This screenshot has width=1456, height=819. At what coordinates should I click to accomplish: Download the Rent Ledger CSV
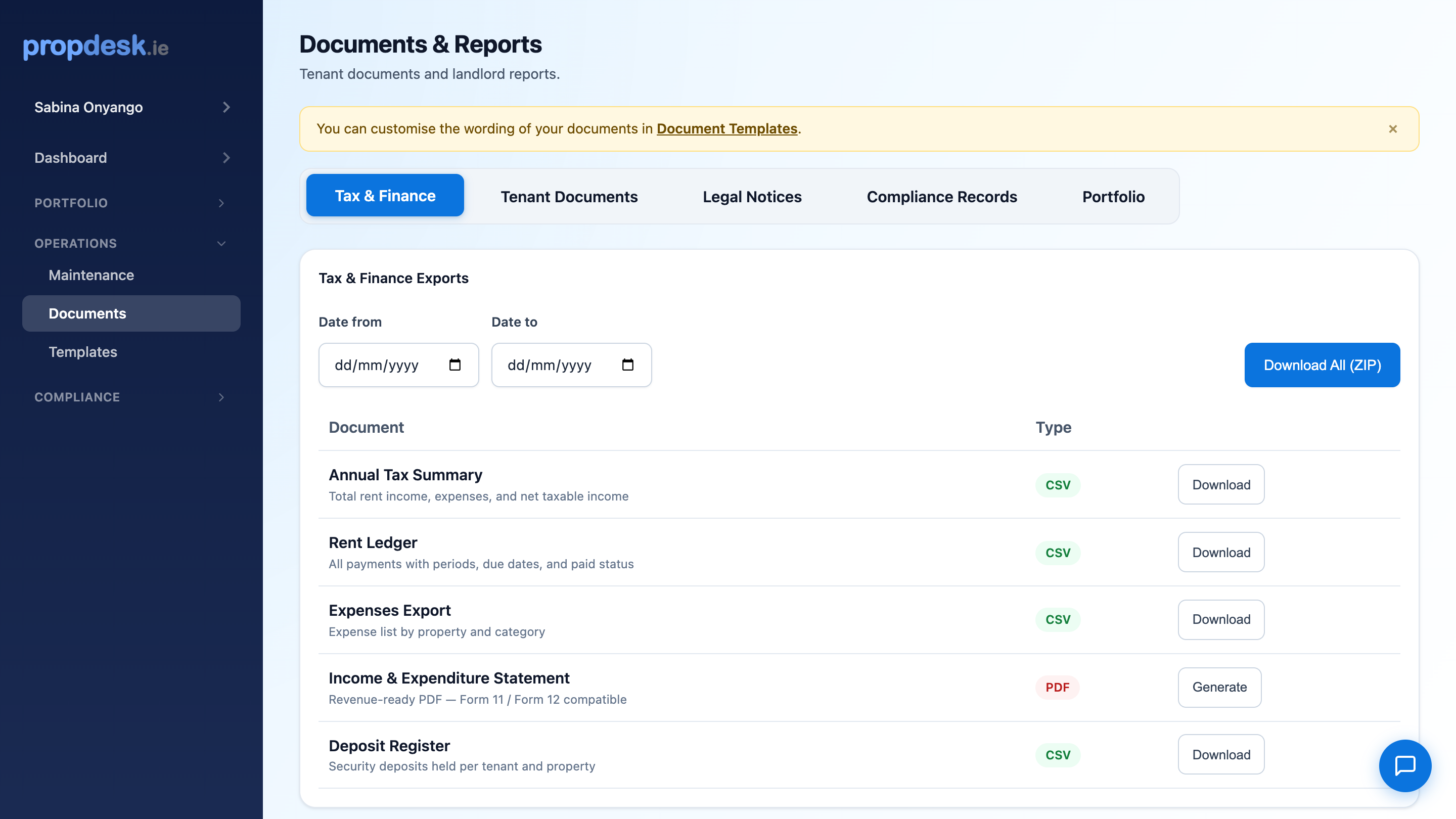click(x=1221, y=552)
